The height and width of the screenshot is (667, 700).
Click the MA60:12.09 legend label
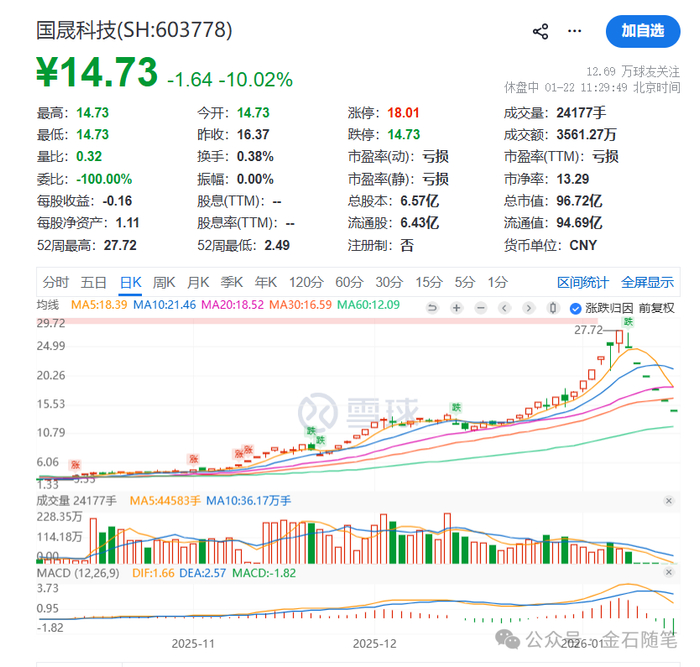click(368, 305)
